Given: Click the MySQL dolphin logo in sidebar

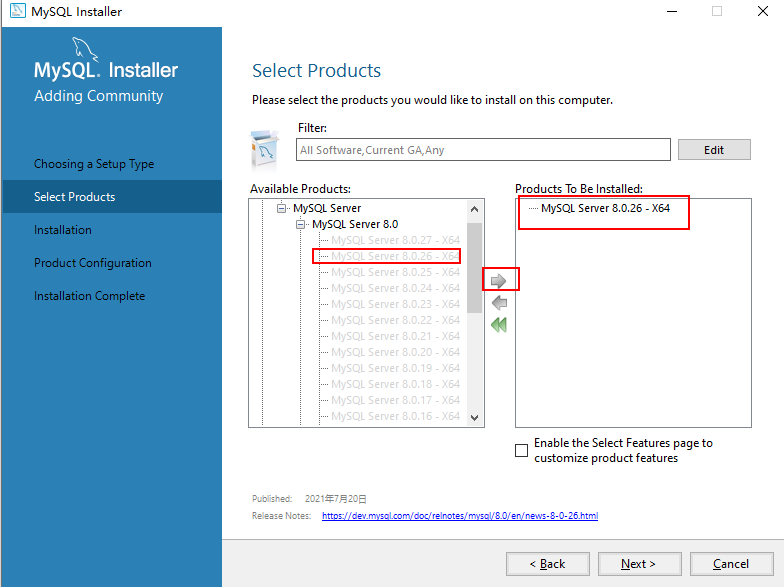Looking at the screenshot, I should [x=86, y=49].
